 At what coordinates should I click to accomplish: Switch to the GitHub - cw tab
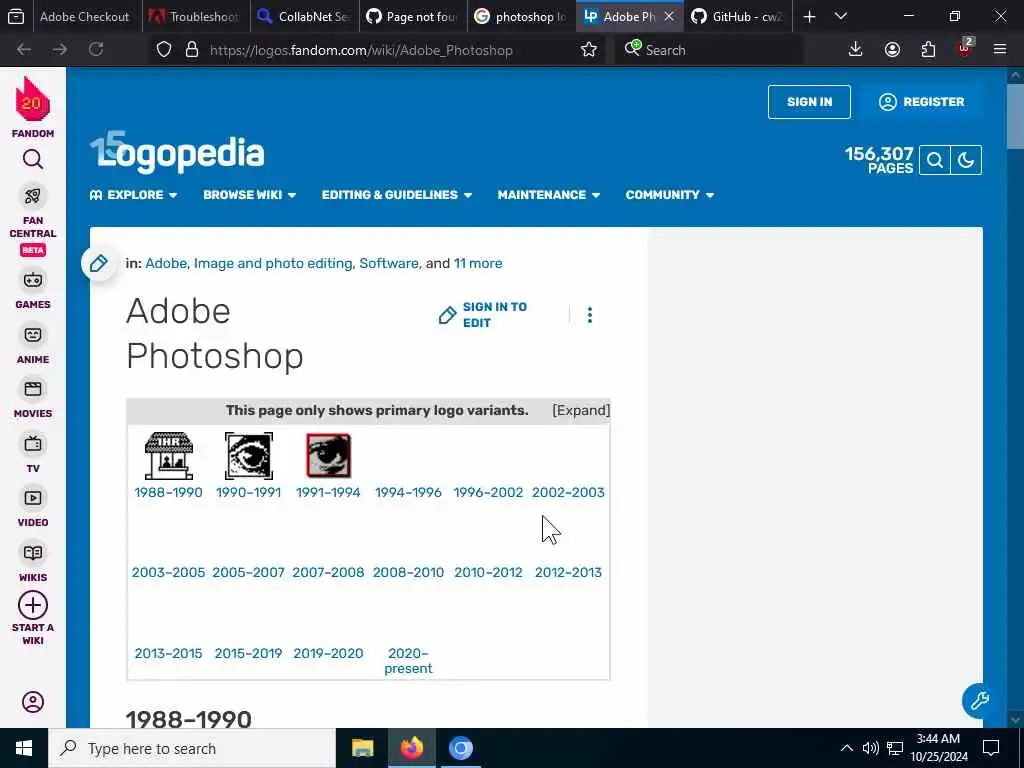[738, 16]
